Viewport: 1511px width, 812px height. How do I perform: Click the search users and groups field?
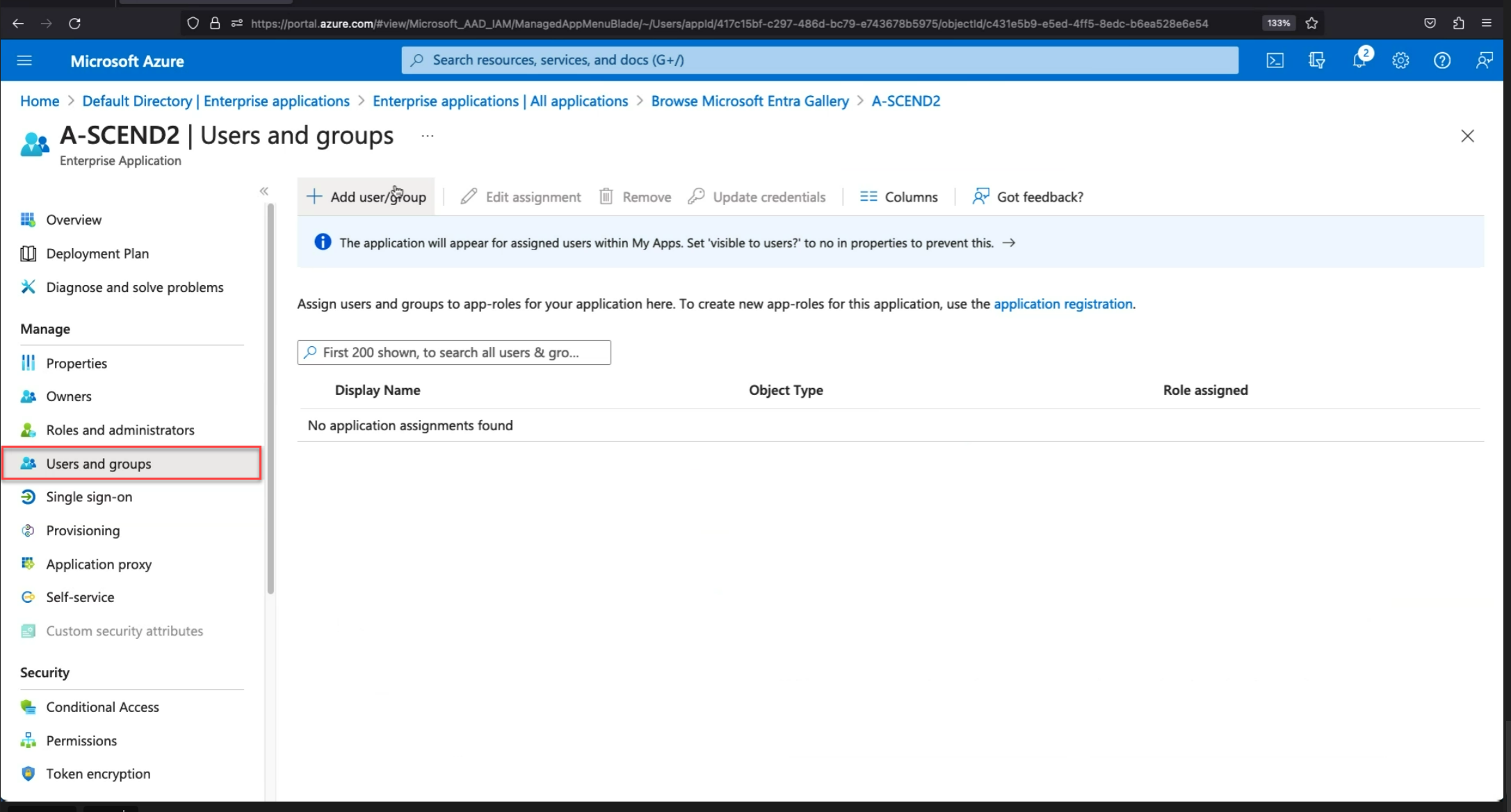[x=453, y=352]
